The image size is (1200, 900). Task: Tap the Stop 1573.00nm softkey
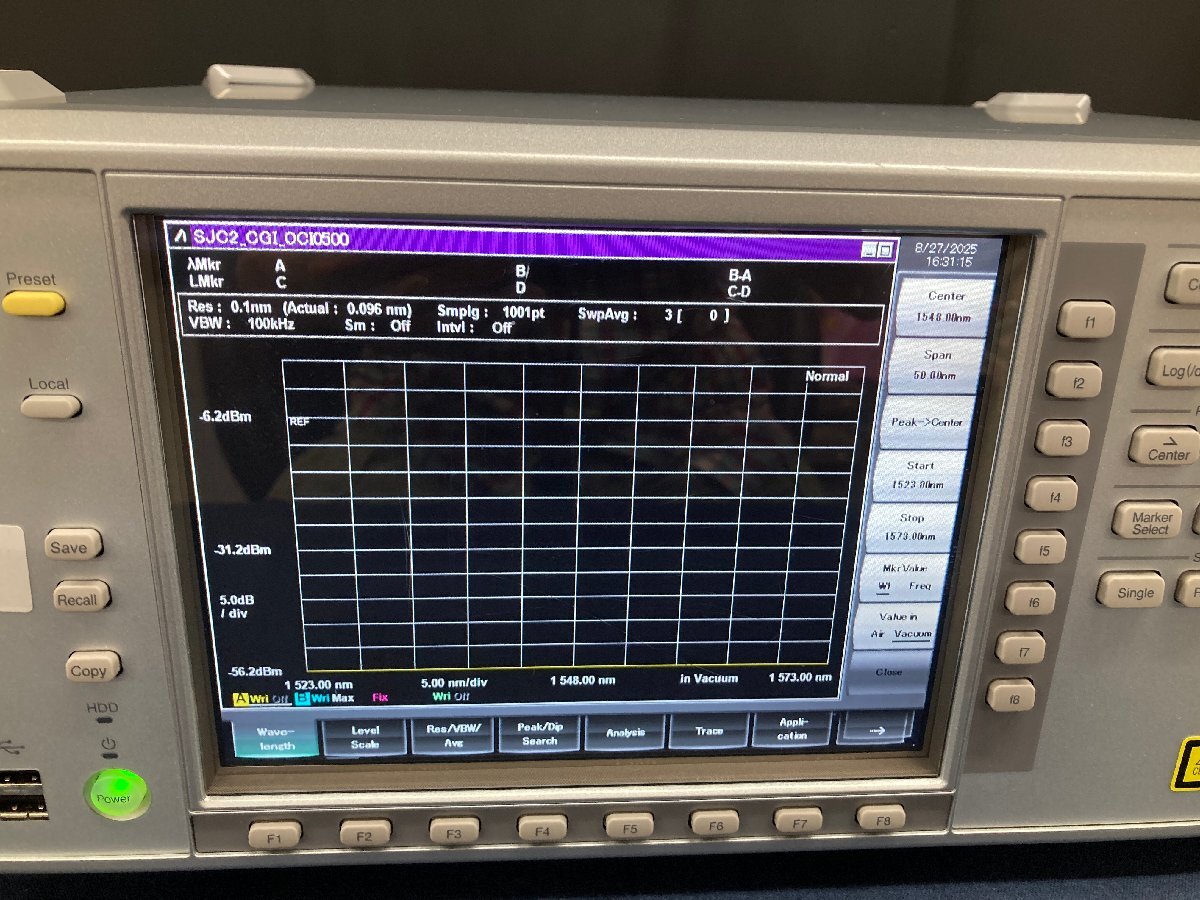coord(911,527)
